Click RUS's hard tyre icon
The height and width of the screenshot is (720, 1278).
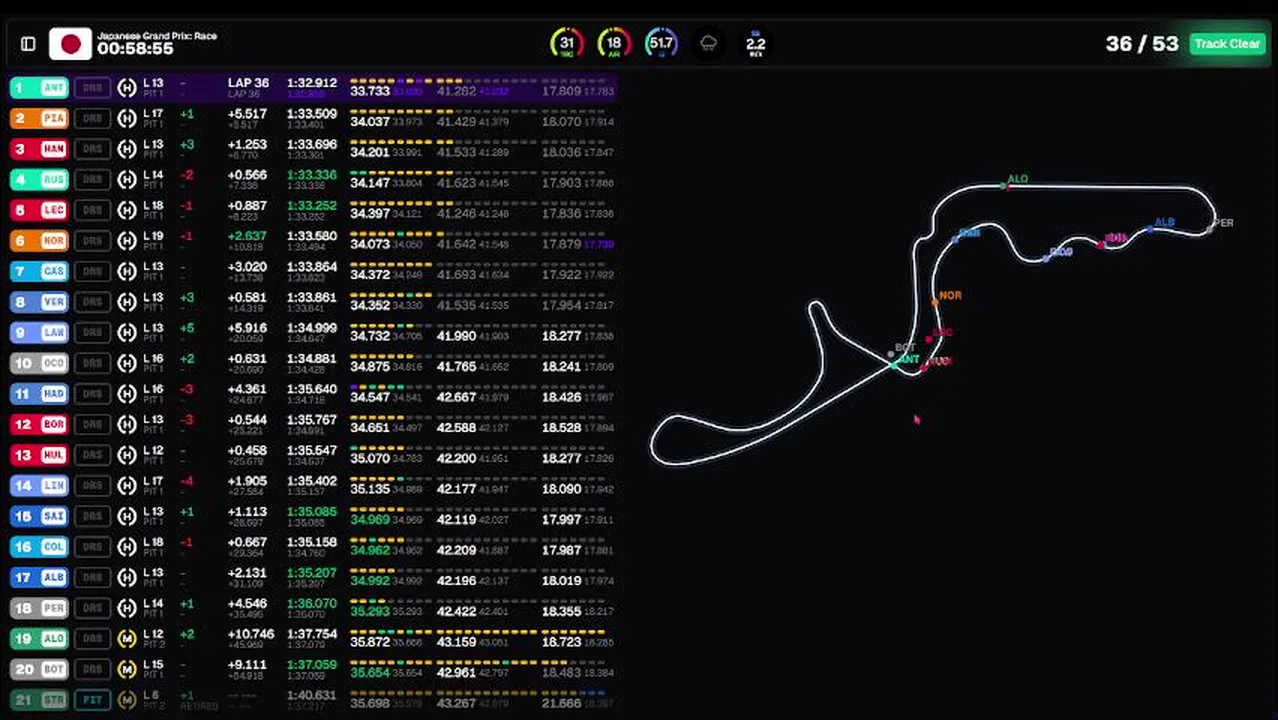(127, 179)
